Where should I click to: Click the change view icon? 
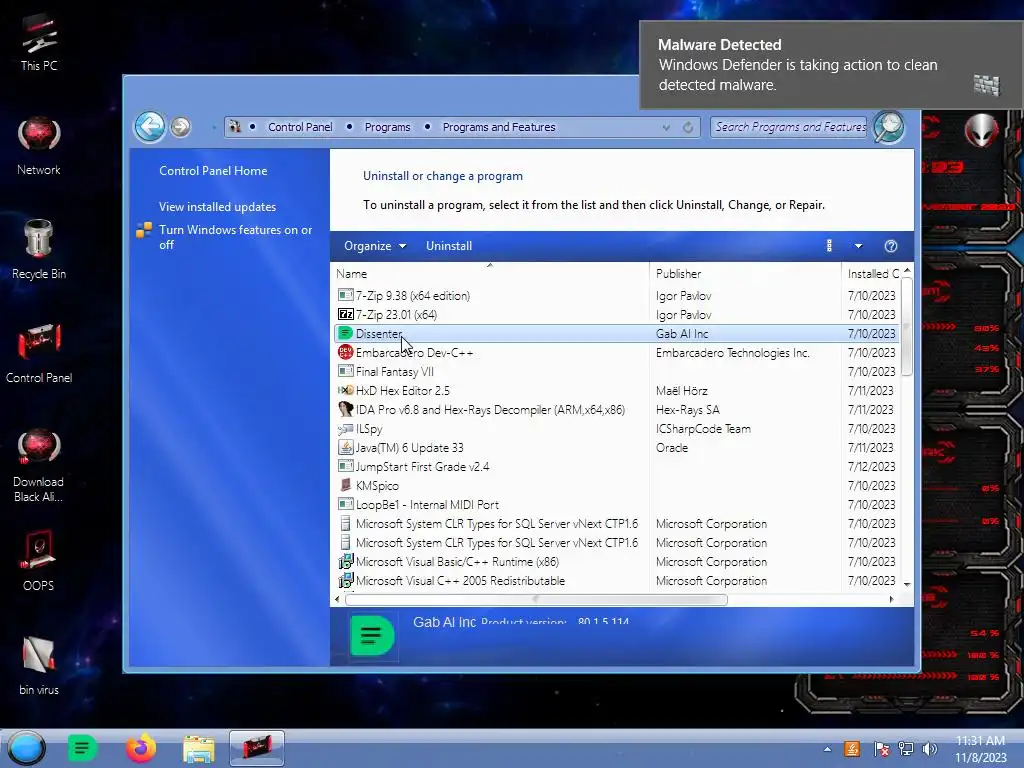pyautogui.click(x=829, y=246)
